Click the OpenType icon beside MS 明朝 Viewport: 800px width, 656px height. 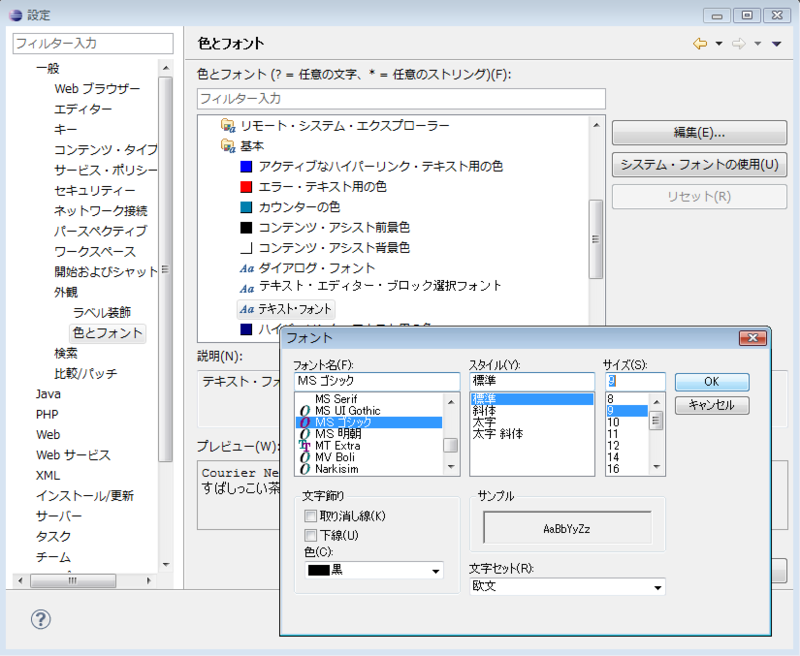point(305,434)
